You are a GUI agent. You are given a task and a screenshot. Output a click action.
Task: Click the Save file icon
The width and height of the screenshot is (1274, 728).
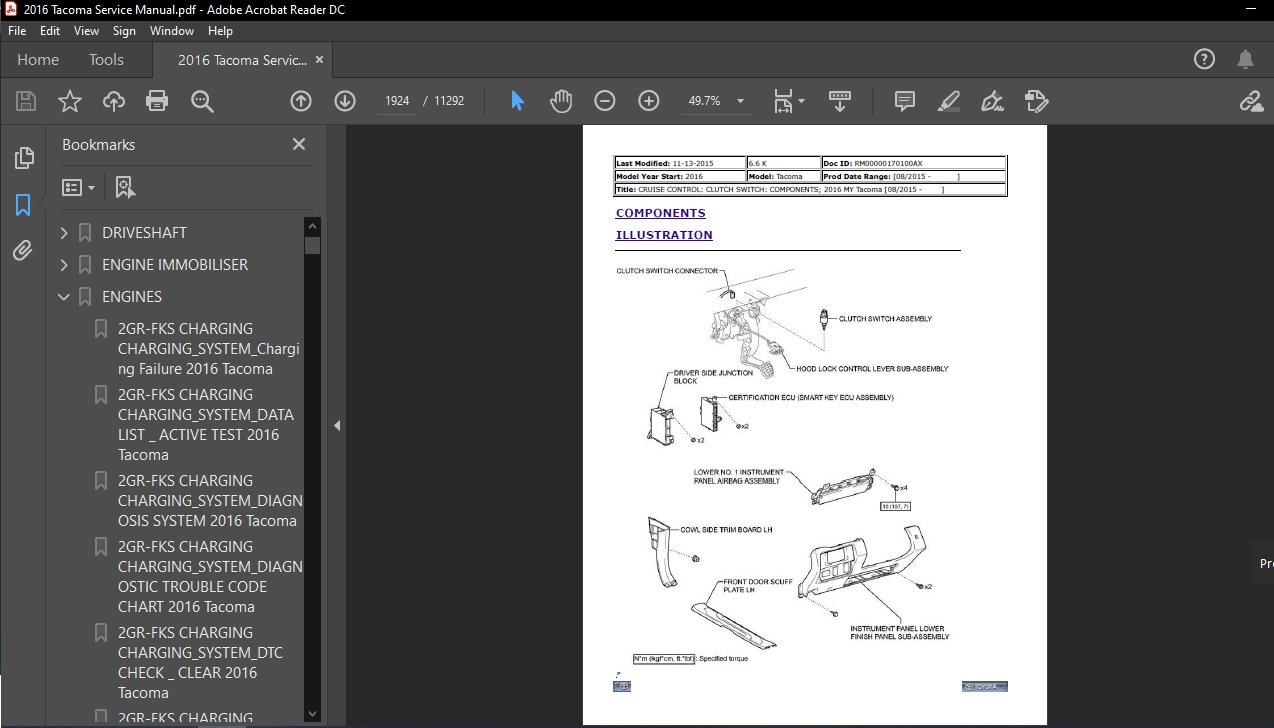point(26,101)
